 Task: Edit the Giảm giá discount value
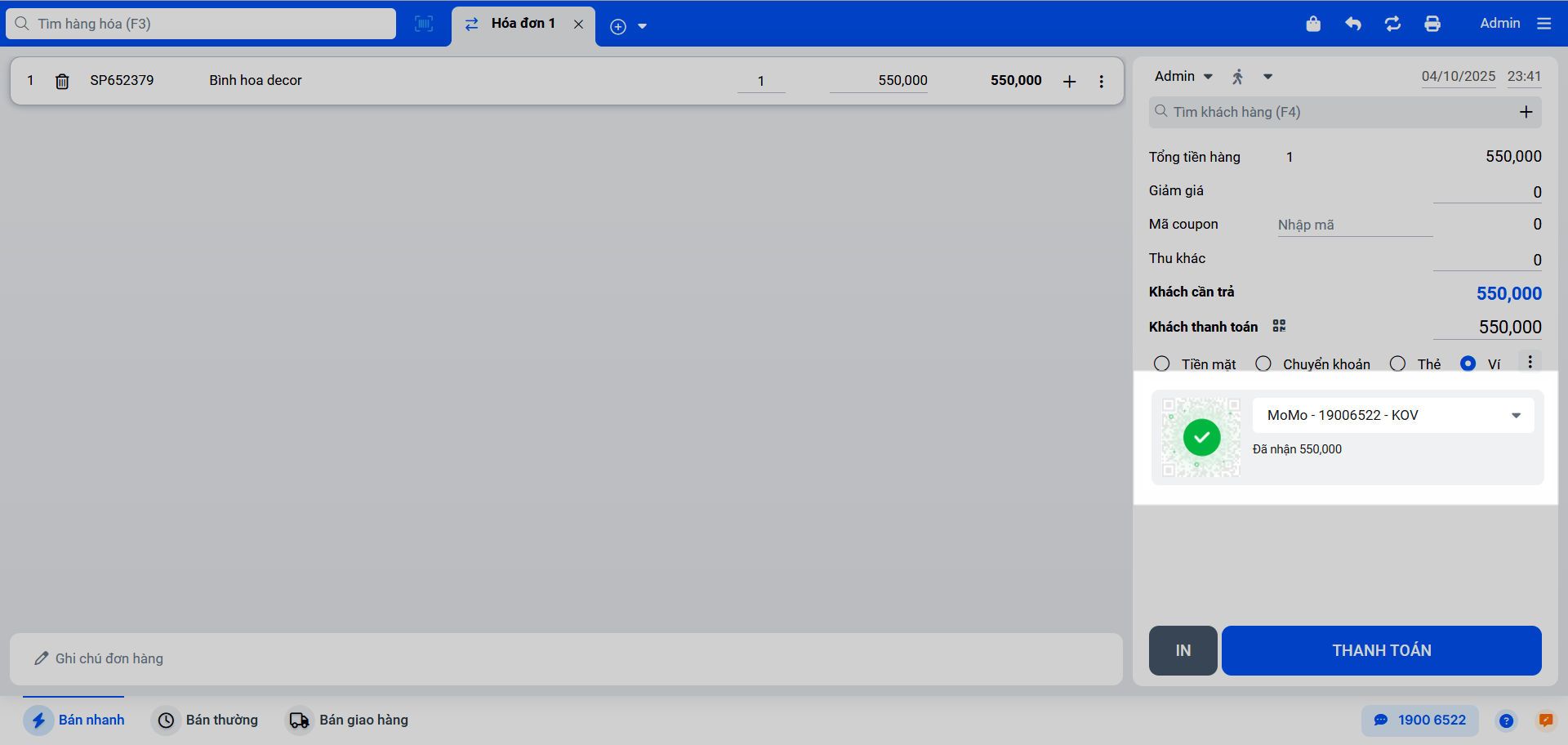click(1487, 192)
